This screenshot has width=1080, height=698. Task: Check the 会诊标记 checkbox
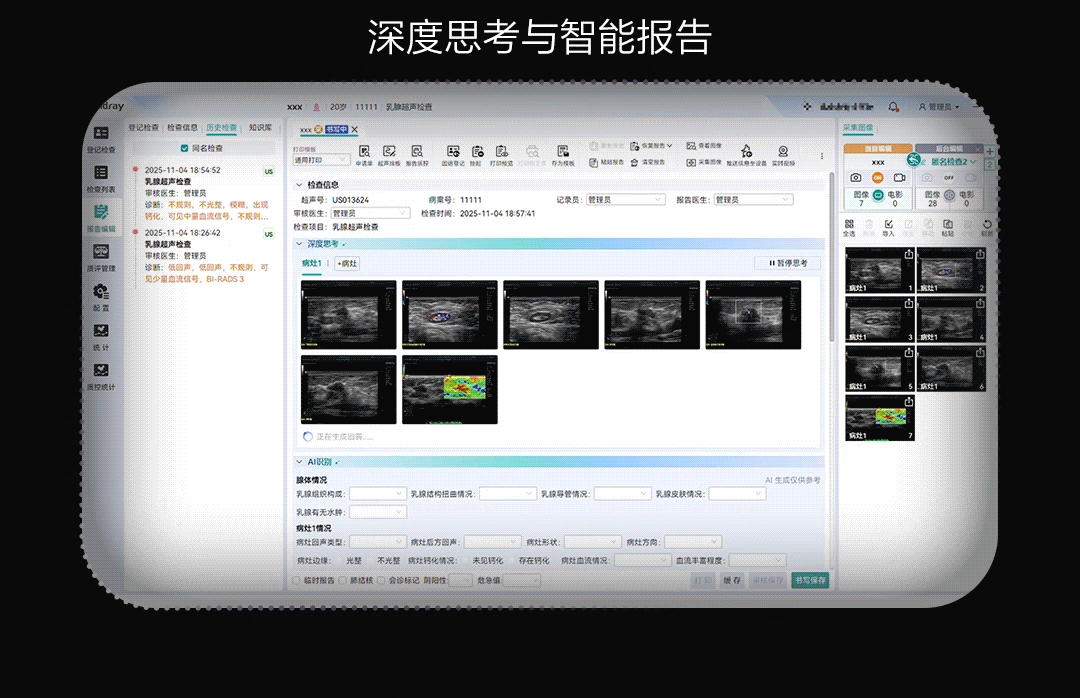click(381, 580)
